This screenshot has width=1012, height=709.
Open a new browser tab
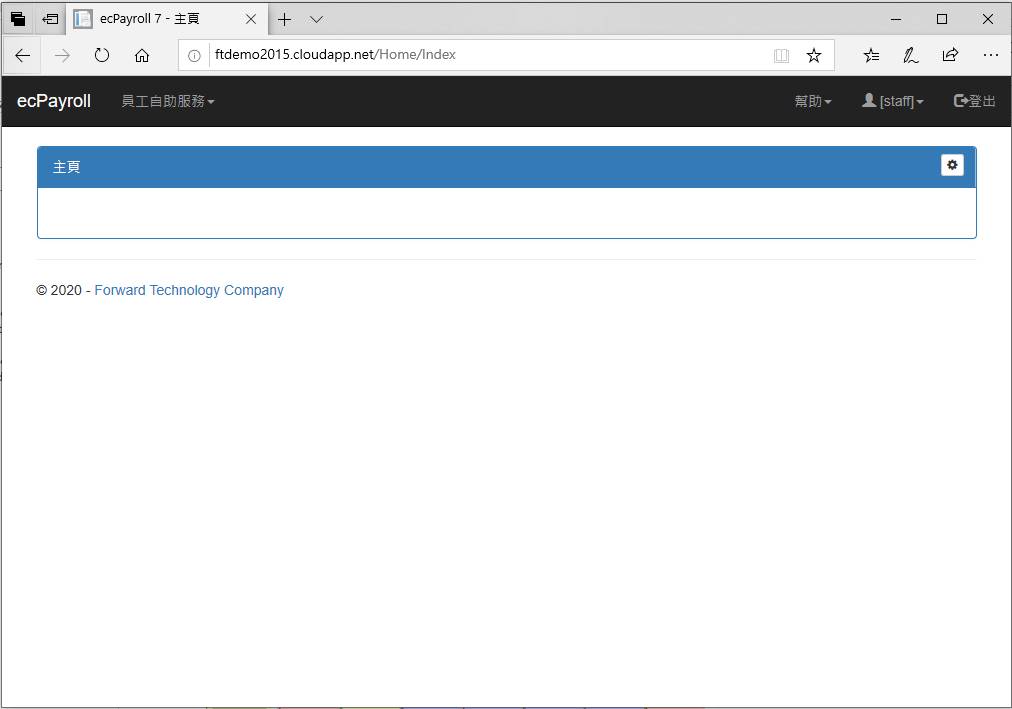click(x=285, y=19)
